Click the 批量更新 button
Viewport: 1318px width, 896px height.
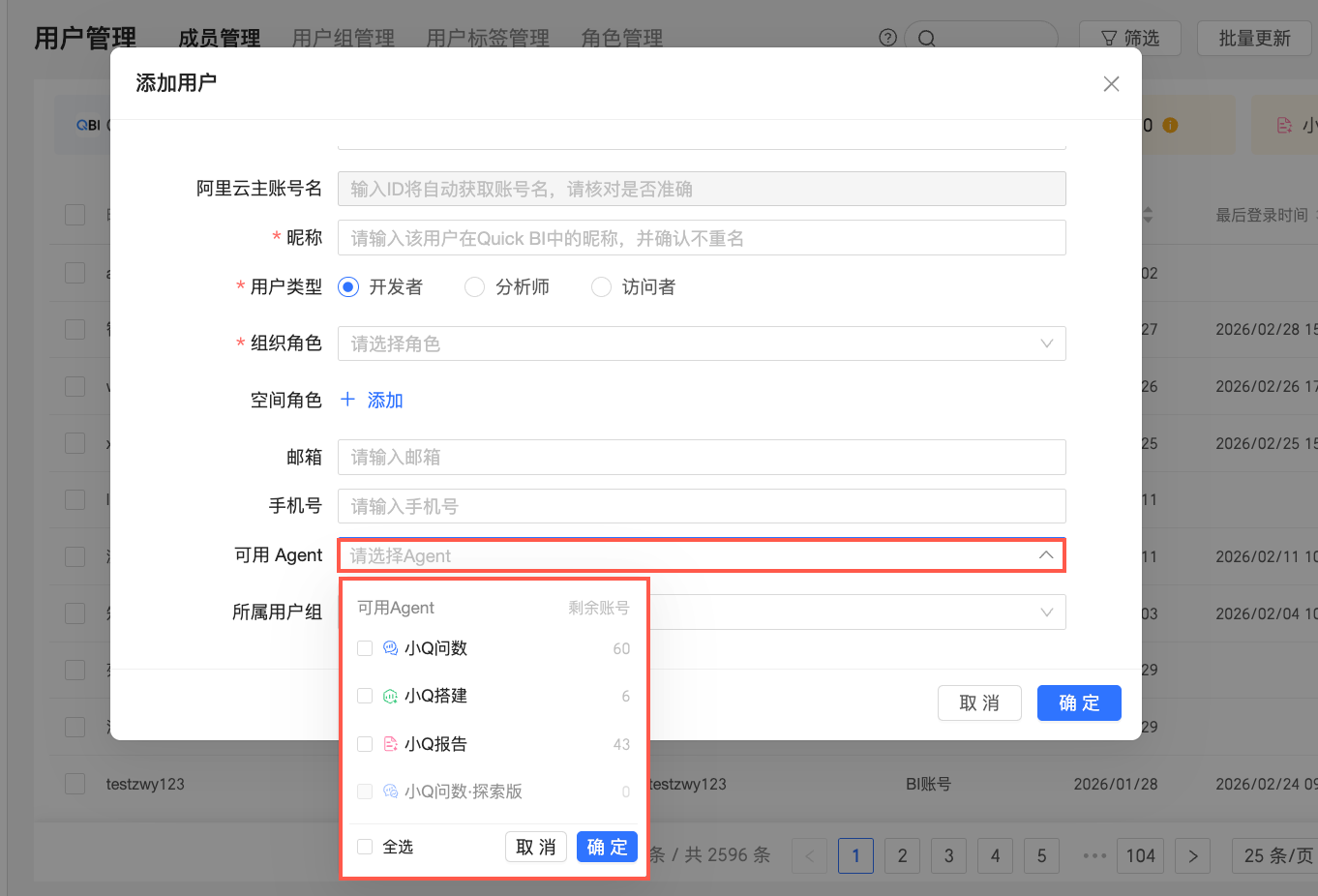click(1254, 39)
